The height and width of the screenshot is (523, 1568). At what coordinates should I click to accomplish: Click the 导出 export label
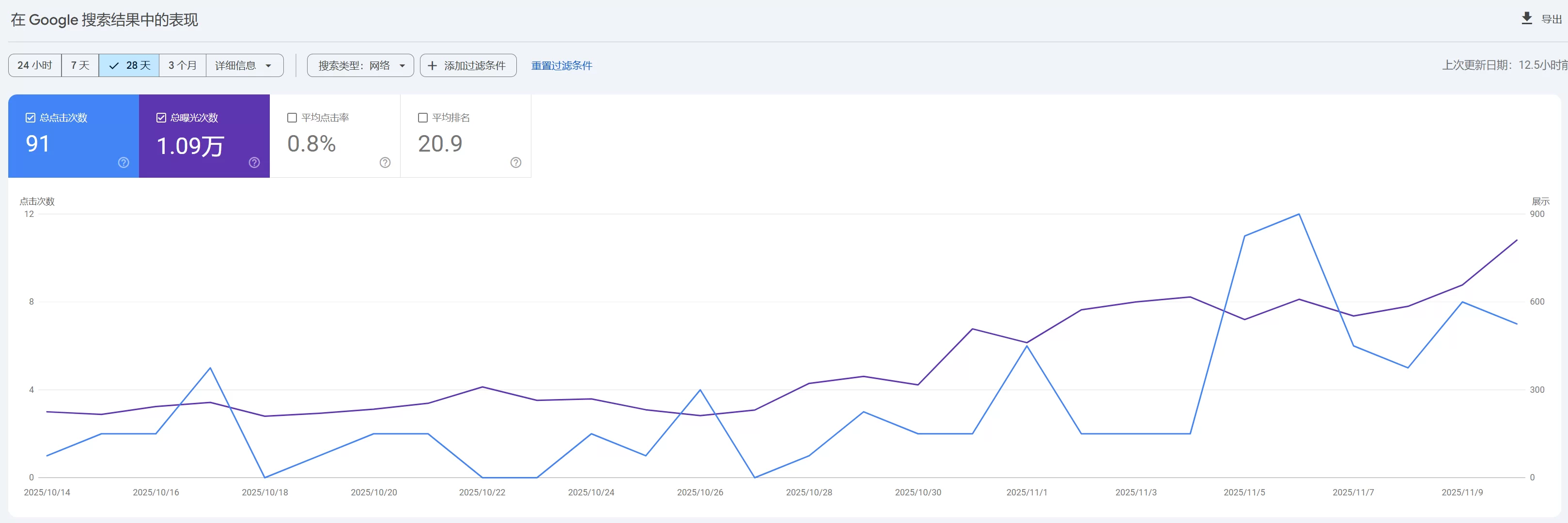click(1551, 19)
